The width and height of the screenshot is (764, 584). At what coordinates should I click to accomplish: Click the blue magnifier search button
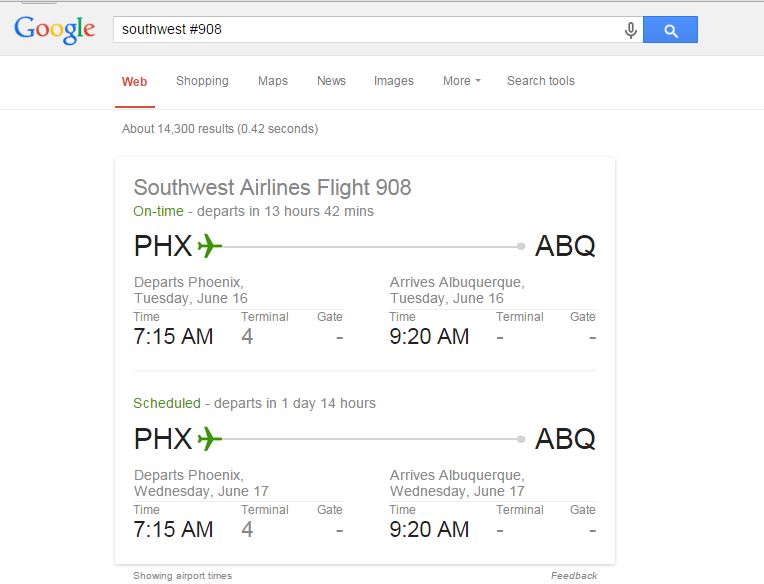point(670,29)
